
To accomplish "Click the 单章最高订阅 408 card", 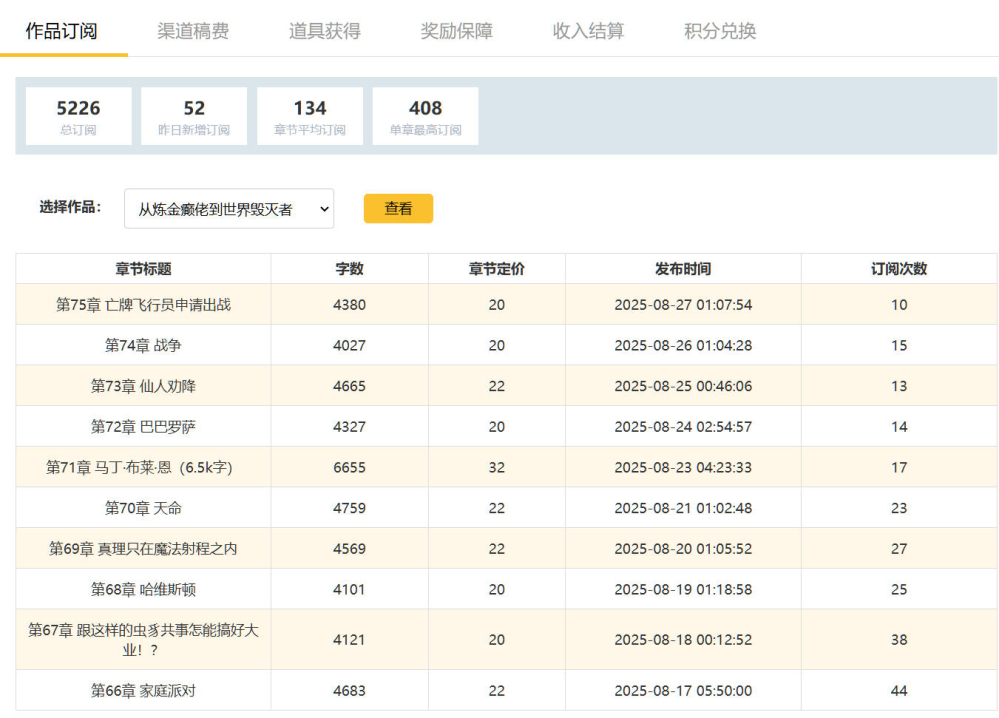I will [x=425, y=116].
